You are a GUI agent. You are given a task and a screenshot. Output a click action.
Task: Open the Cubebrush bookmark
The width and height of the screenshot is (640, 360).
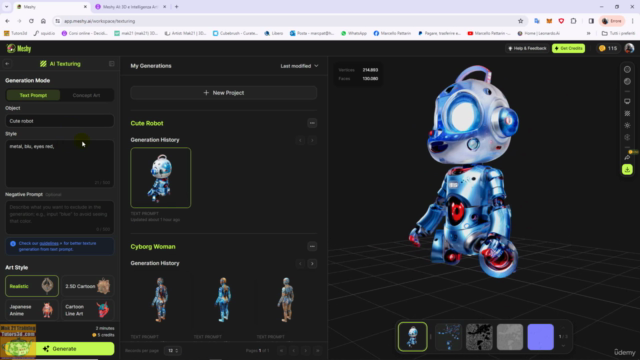236,33
